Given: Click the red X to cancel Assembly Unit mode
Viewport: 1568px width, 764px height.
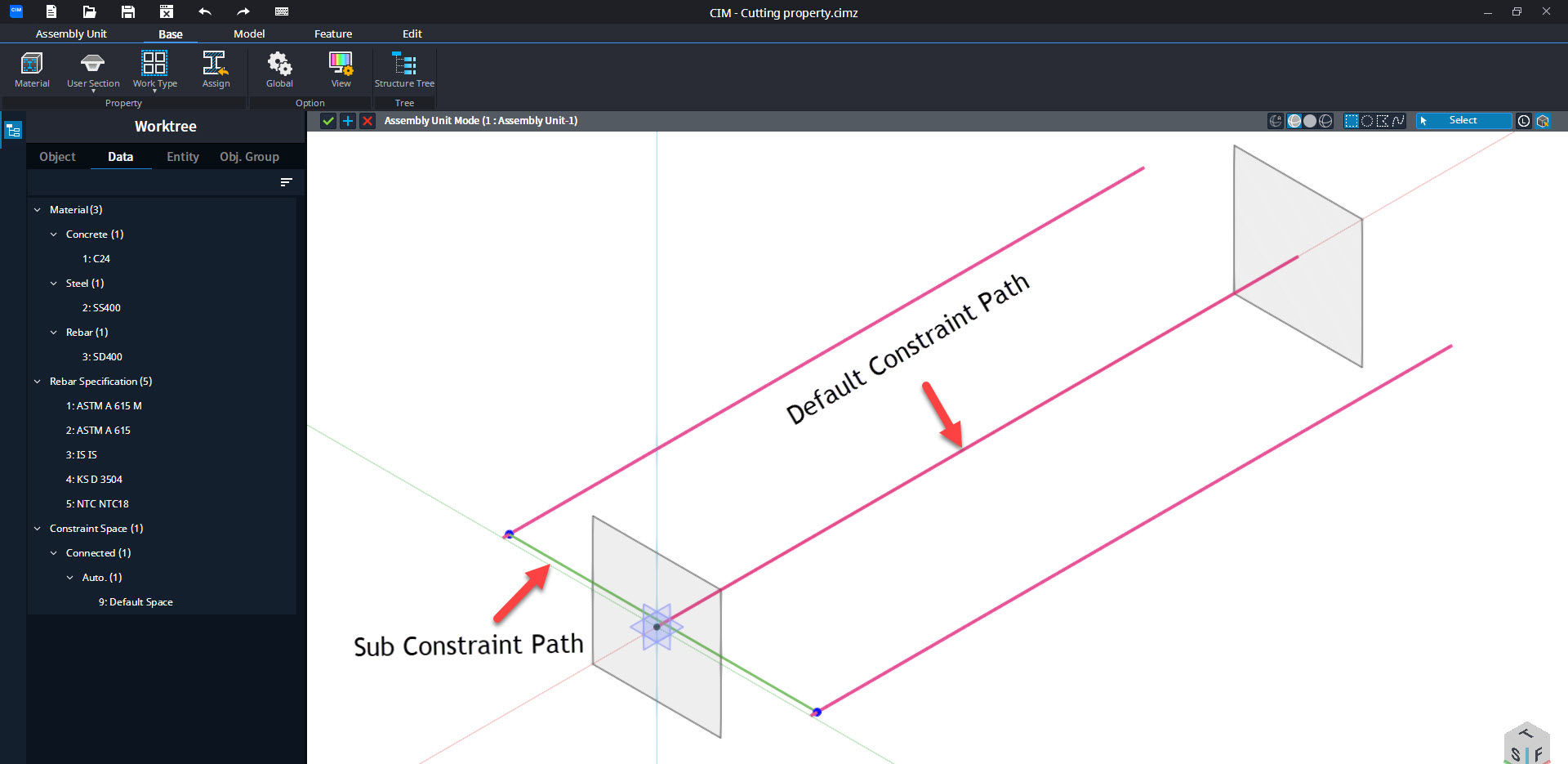Looking at the screenshot, I should pos(367,121).
